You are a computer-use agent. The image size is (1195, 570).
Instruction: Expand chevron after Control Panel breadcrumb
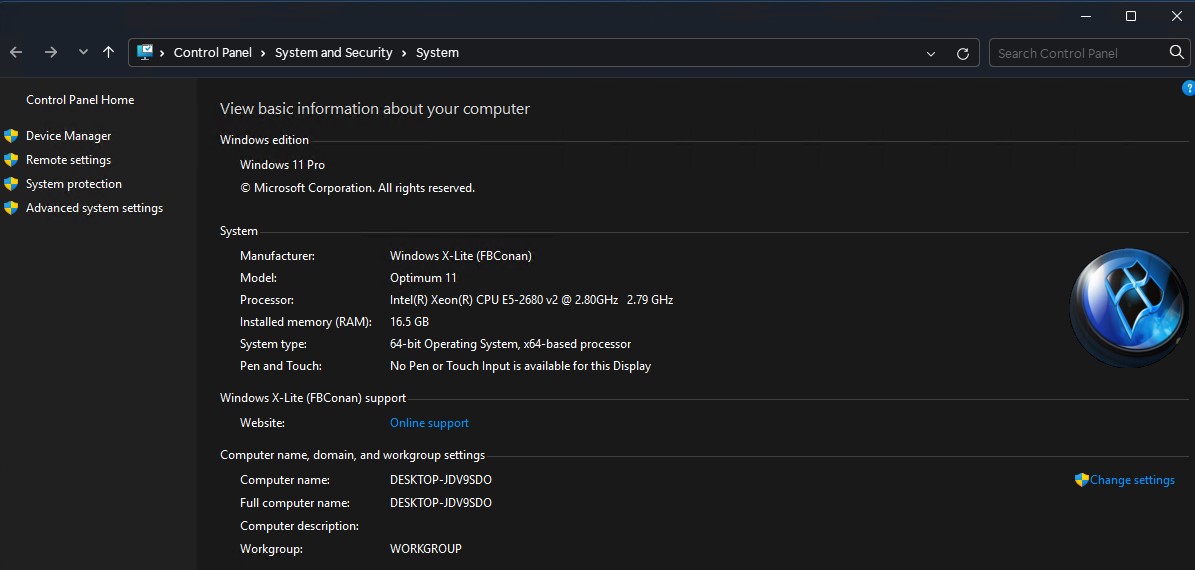point(263,53)
